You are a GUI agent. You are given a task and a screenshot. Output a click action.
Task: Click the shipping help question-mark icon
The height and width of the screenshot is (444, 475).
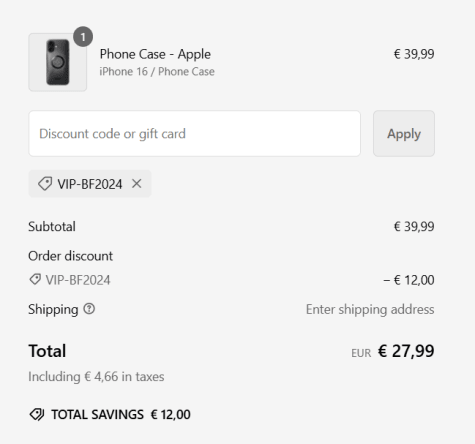tap(89, 309)
